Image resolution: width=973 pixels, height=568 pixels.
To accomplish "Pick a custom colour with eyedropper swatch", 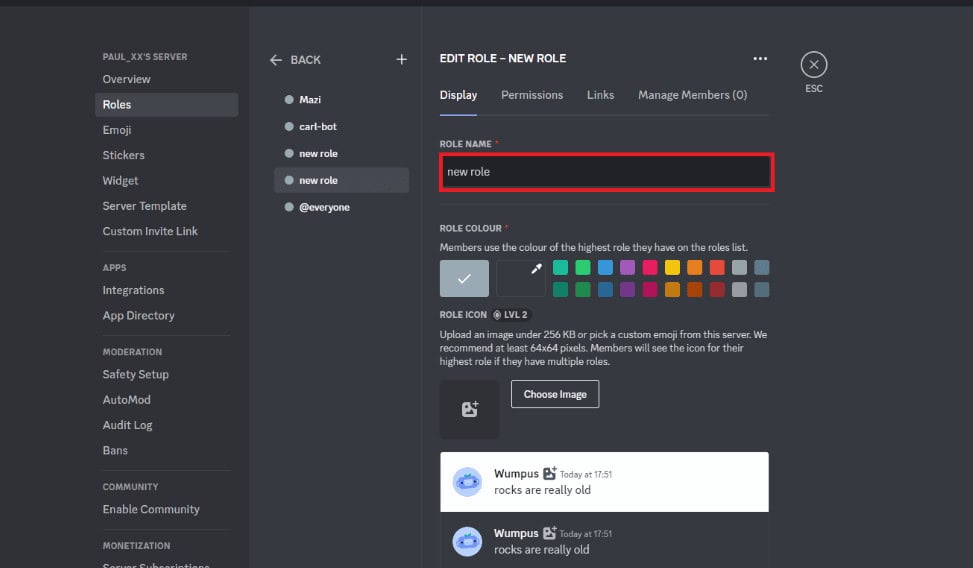I will click(x=521, y=278).
